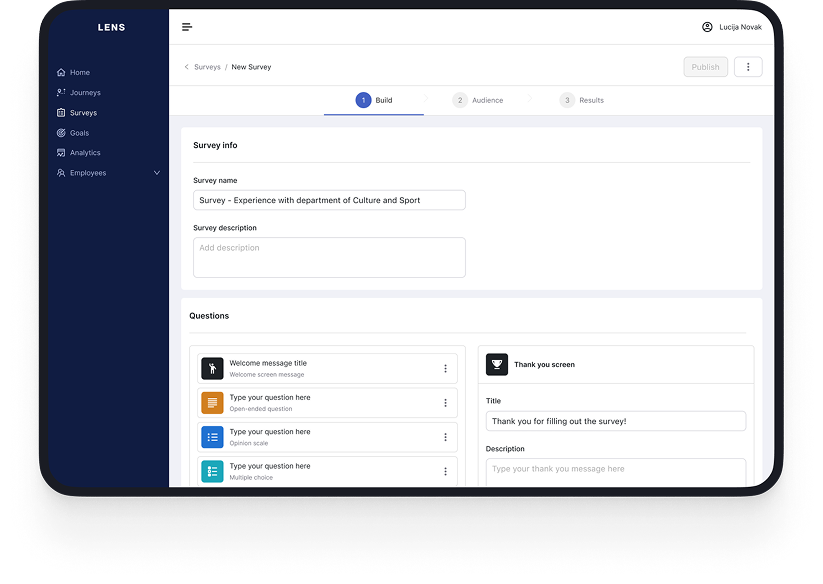Open Journeys from the sidebar
Image resolution: width=823 pixels, height=584 pixels.
85,93
